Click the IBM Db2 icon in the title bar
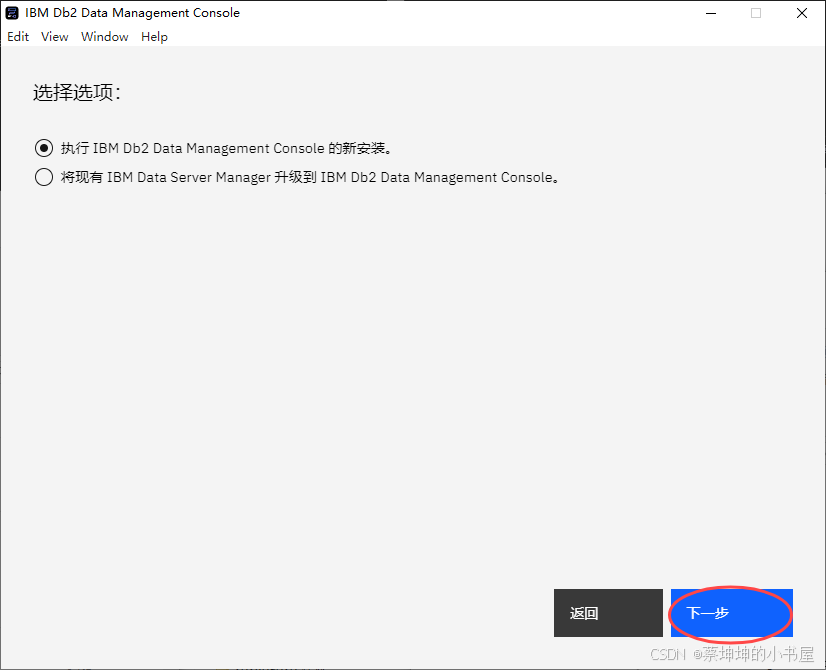 [11, 12]
